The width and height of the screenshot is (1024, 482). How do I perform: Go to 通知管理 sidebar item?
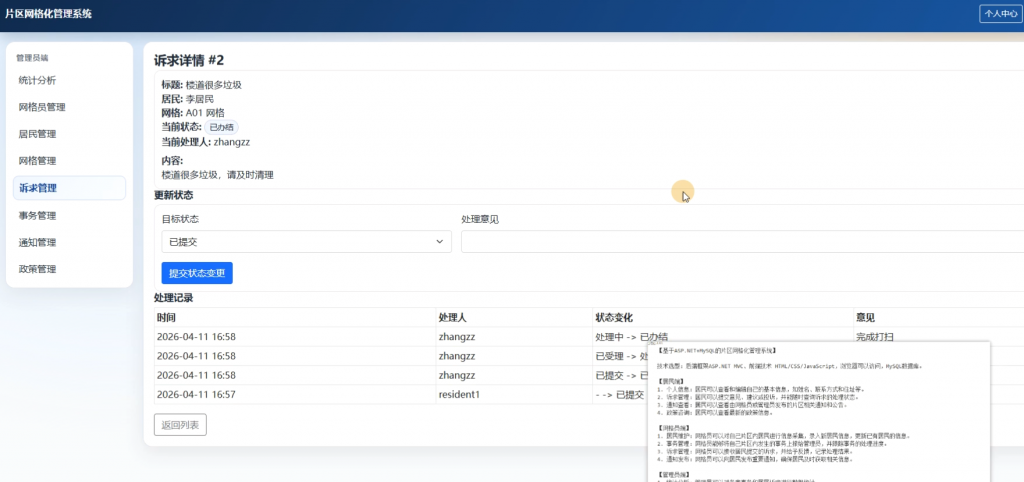pos(69,242)
